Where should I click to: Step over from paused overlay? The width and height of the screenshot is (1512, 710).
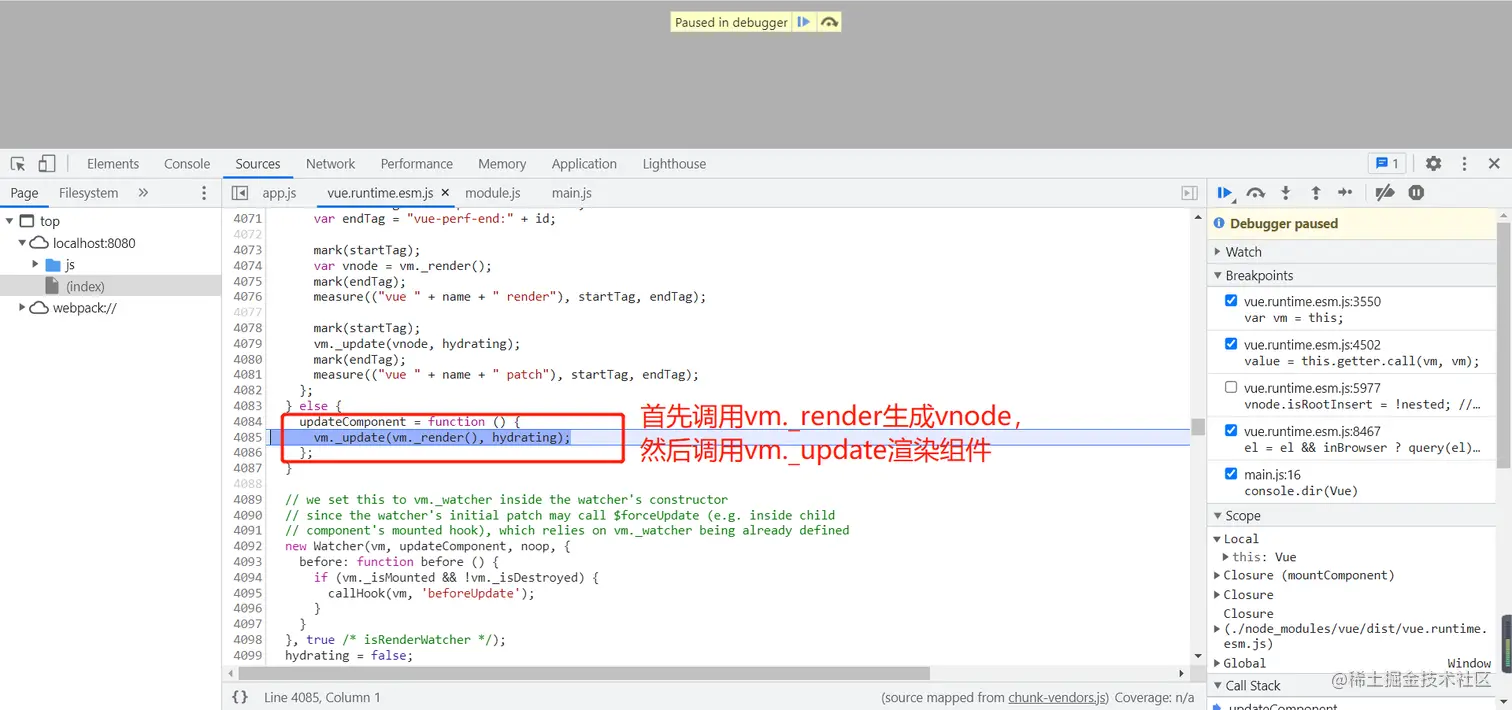[829, 22]
